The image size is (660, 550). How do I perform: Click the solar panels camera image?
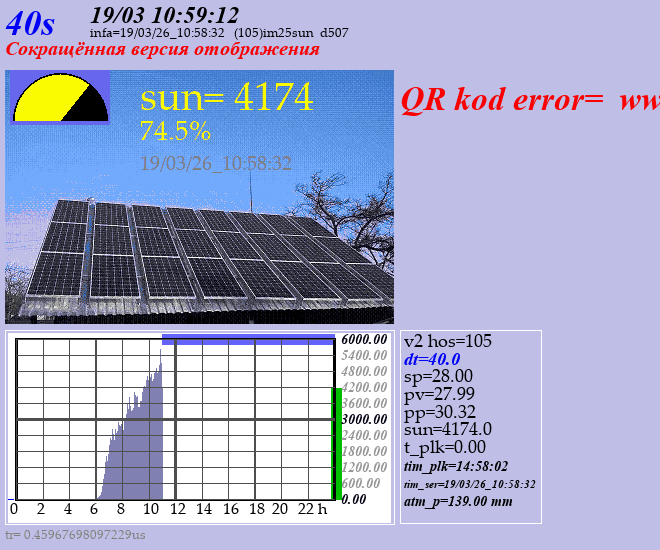click(200, 250)
